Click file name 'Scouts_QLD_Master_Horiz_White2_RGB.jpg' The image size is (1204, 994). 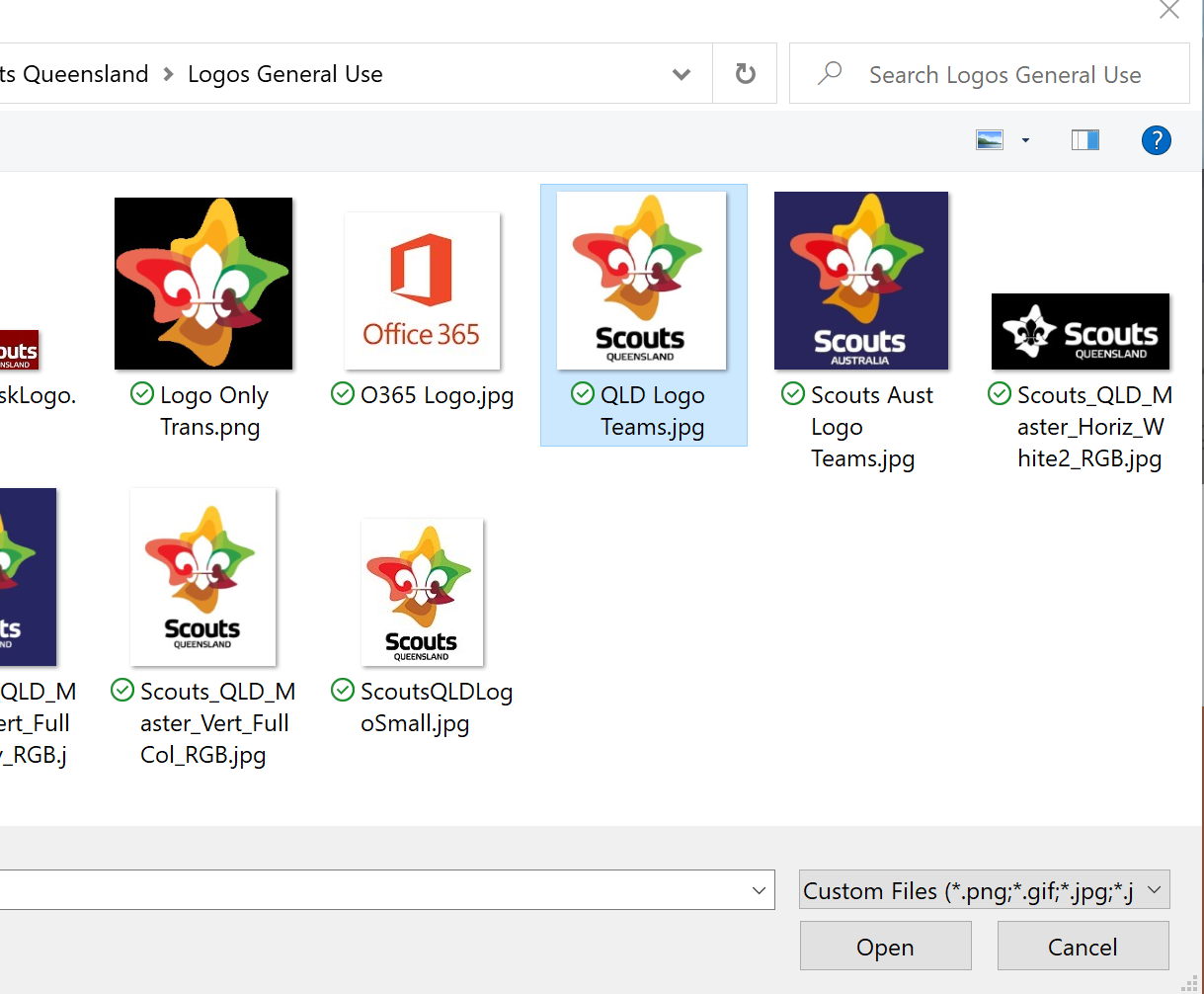pyautogui.click(x=1094, y=427)
